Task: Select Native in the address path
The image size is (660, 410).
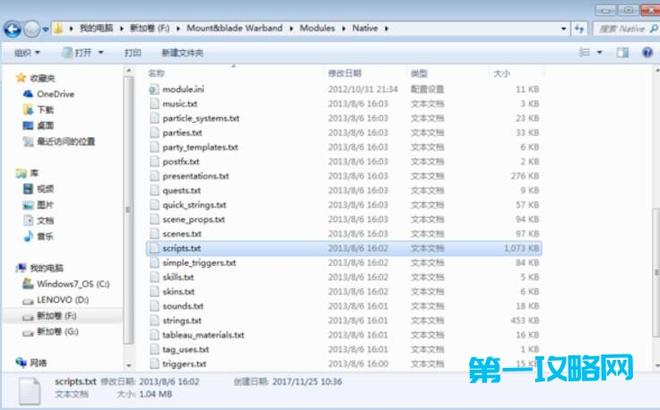Action: coord(365,28)
